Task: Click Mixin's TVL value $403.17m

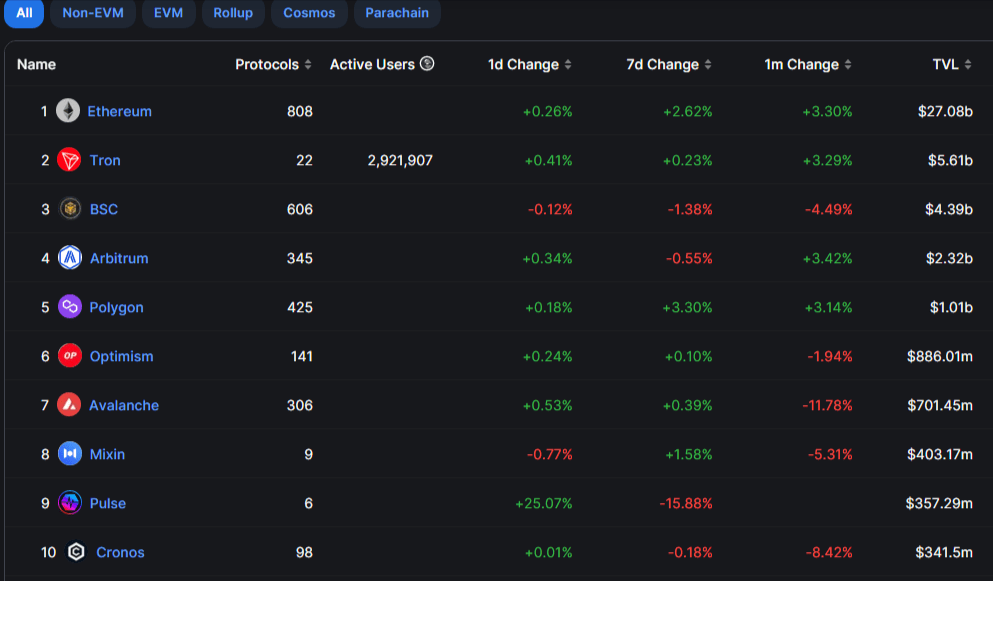Action: pyautogui.click(x=940, y=454)
